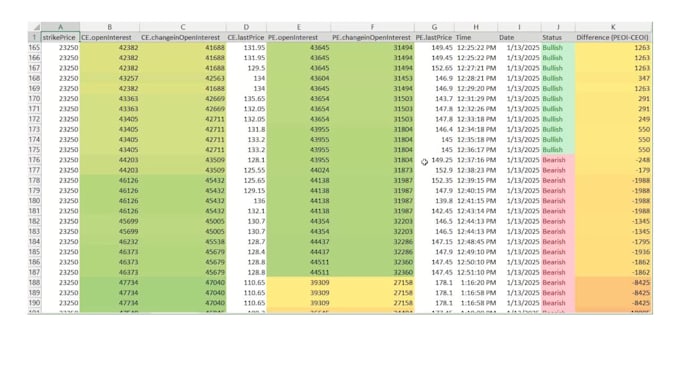Click the CE.changeinOpenInterest header cell
The width and height of the screenshot is (680, 383).
pos(183,37)
